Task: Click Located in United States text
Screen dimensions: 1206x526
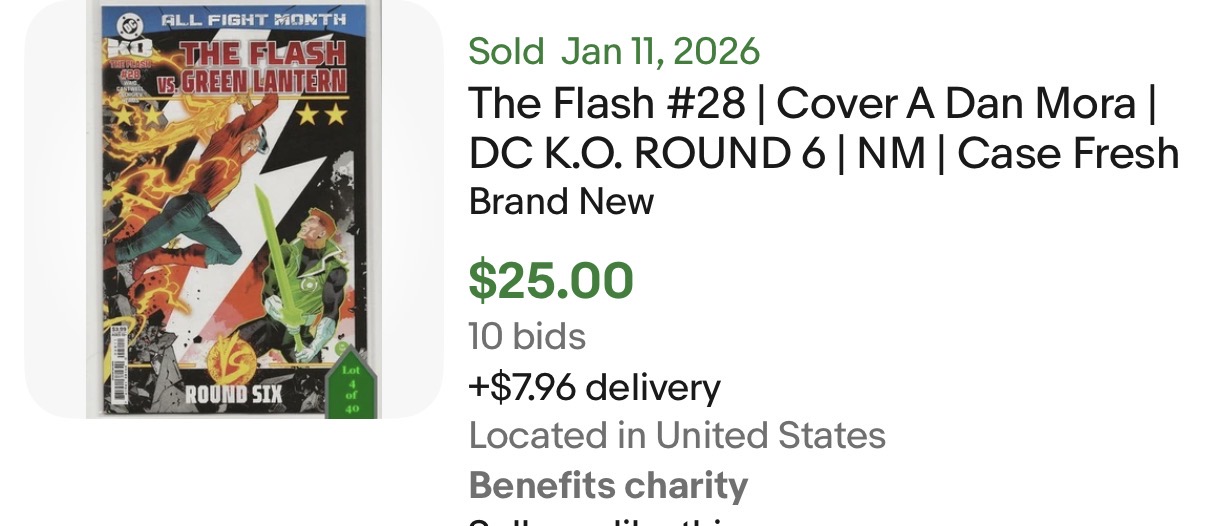Action: click(x=677, y=435)
